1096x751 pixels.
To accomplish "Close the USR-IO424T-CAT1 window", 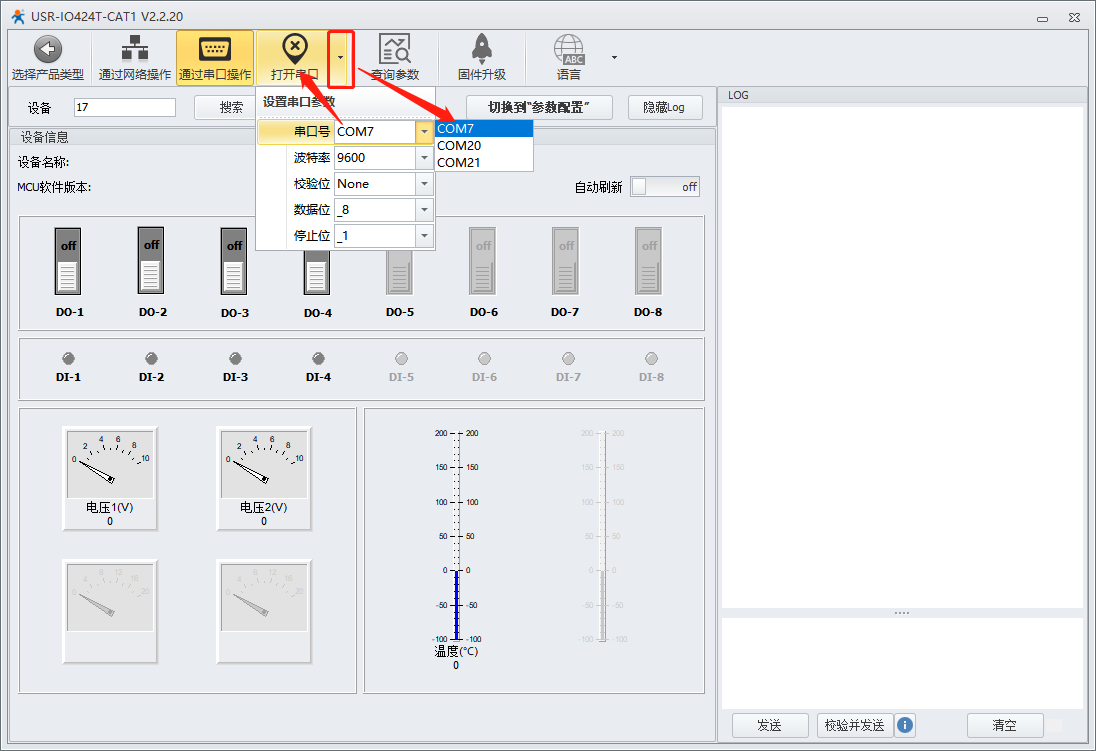I will [x=1075, y=17].
